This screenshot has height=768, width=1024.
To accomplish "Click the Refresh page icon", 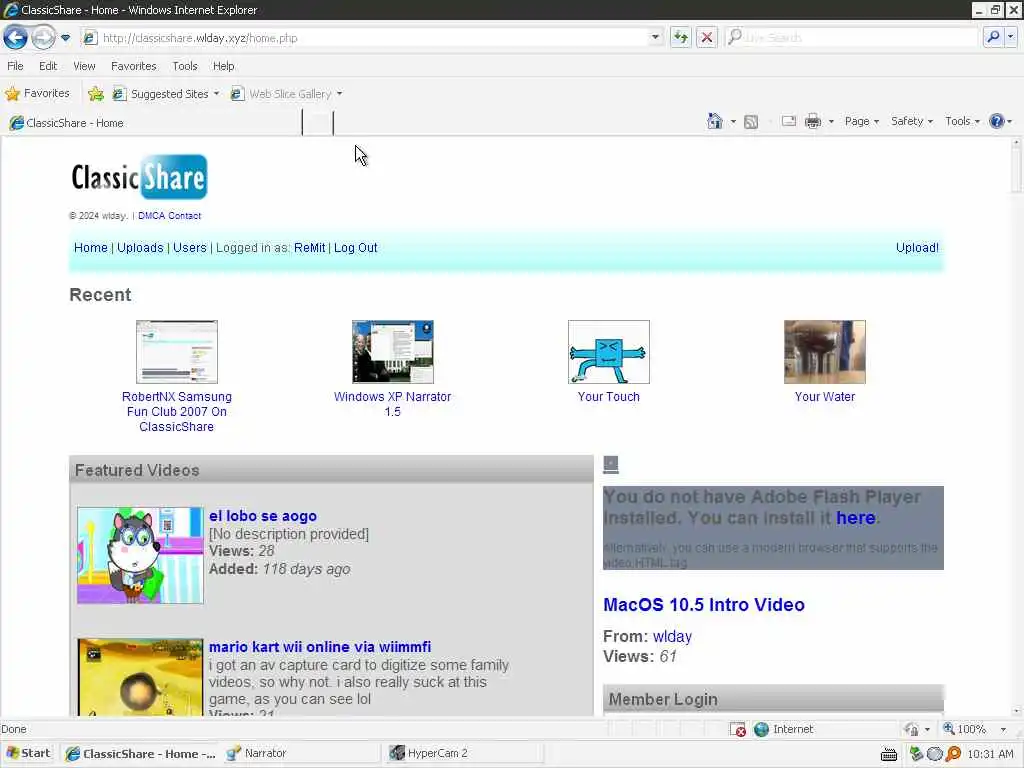I will pyautogui.click(x=680, y=37).
